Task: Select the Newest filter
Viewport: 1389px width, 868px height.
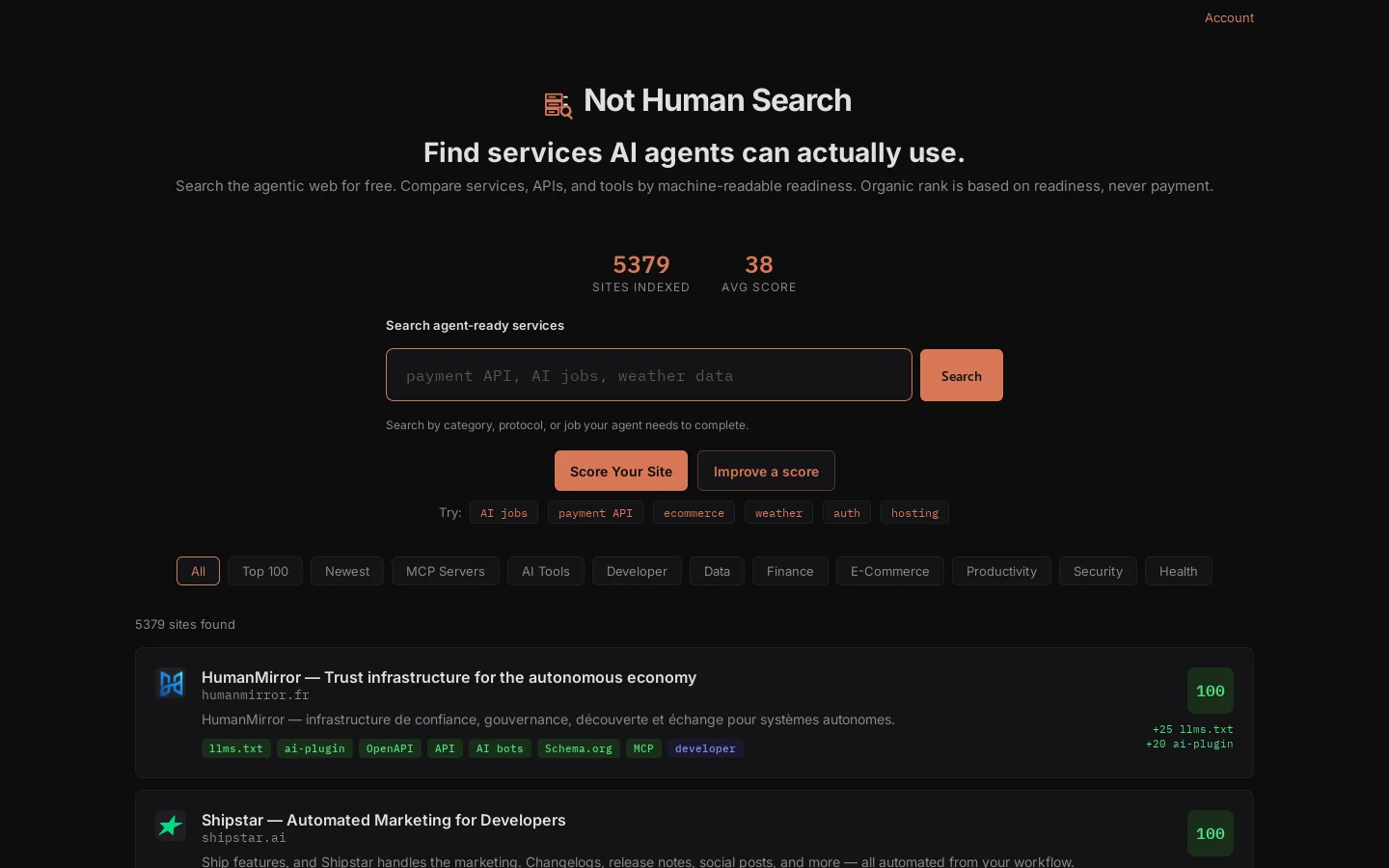Action: 347,571
